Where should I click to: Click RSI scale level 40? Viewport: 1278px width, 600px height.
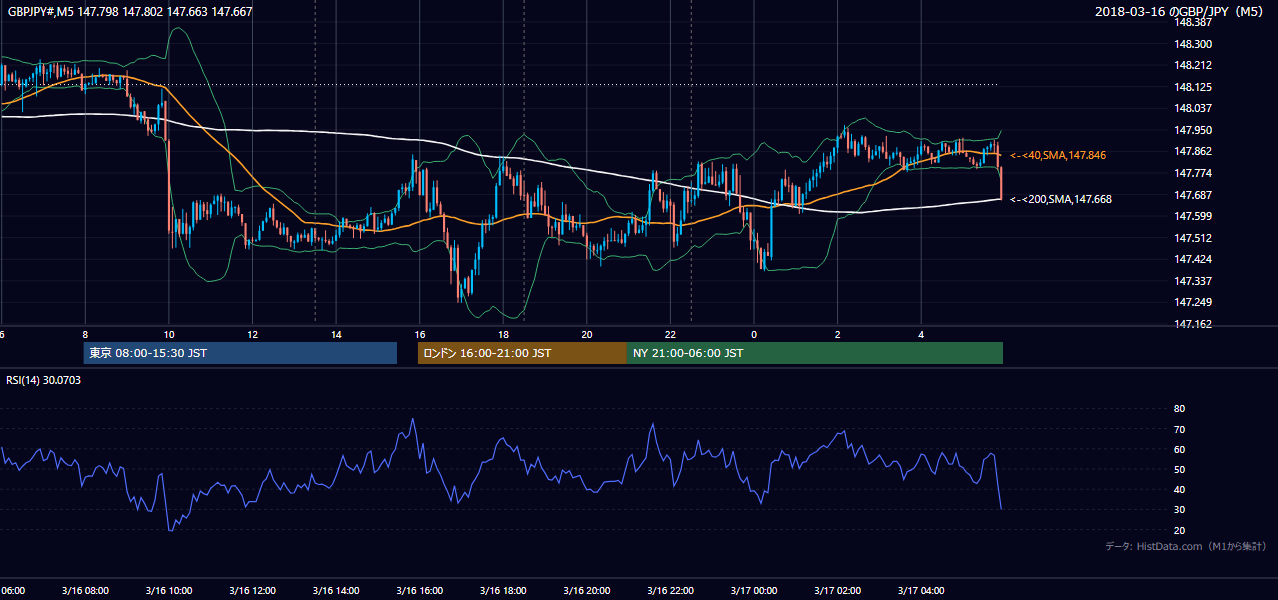(1179, 489)
